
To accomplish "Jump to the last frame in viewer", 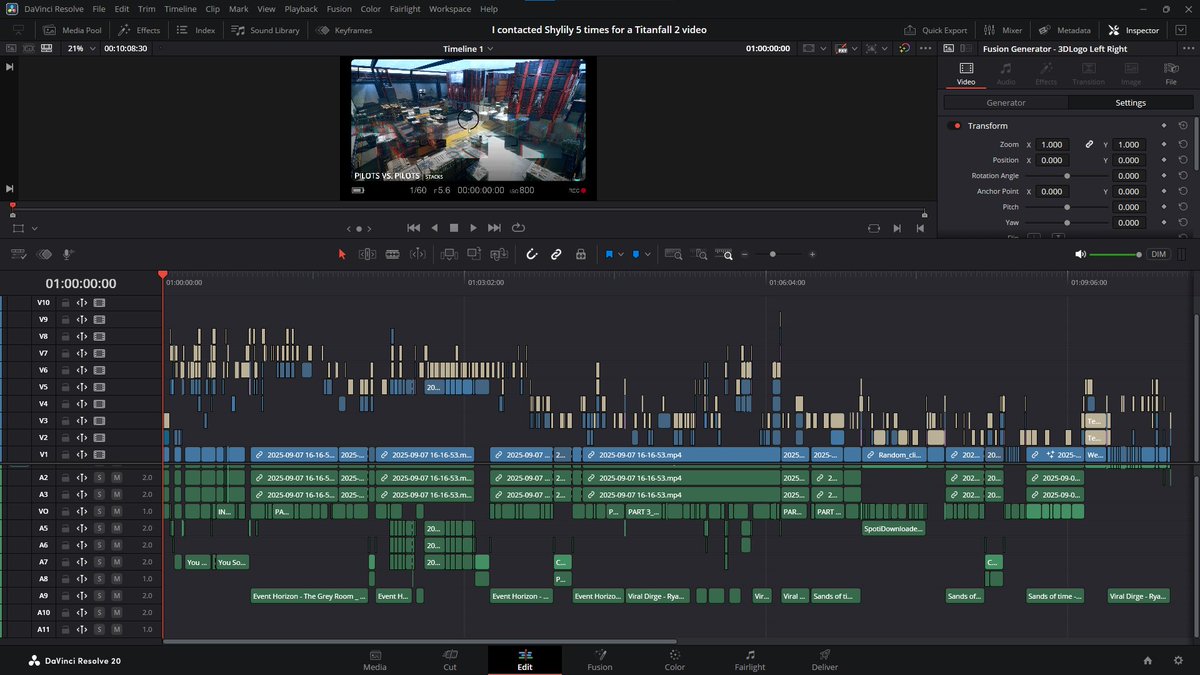I will 494,227.
